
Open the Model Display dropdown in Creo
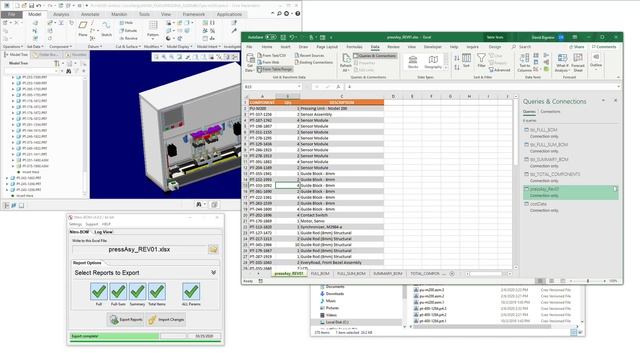[x=179, y=47]
